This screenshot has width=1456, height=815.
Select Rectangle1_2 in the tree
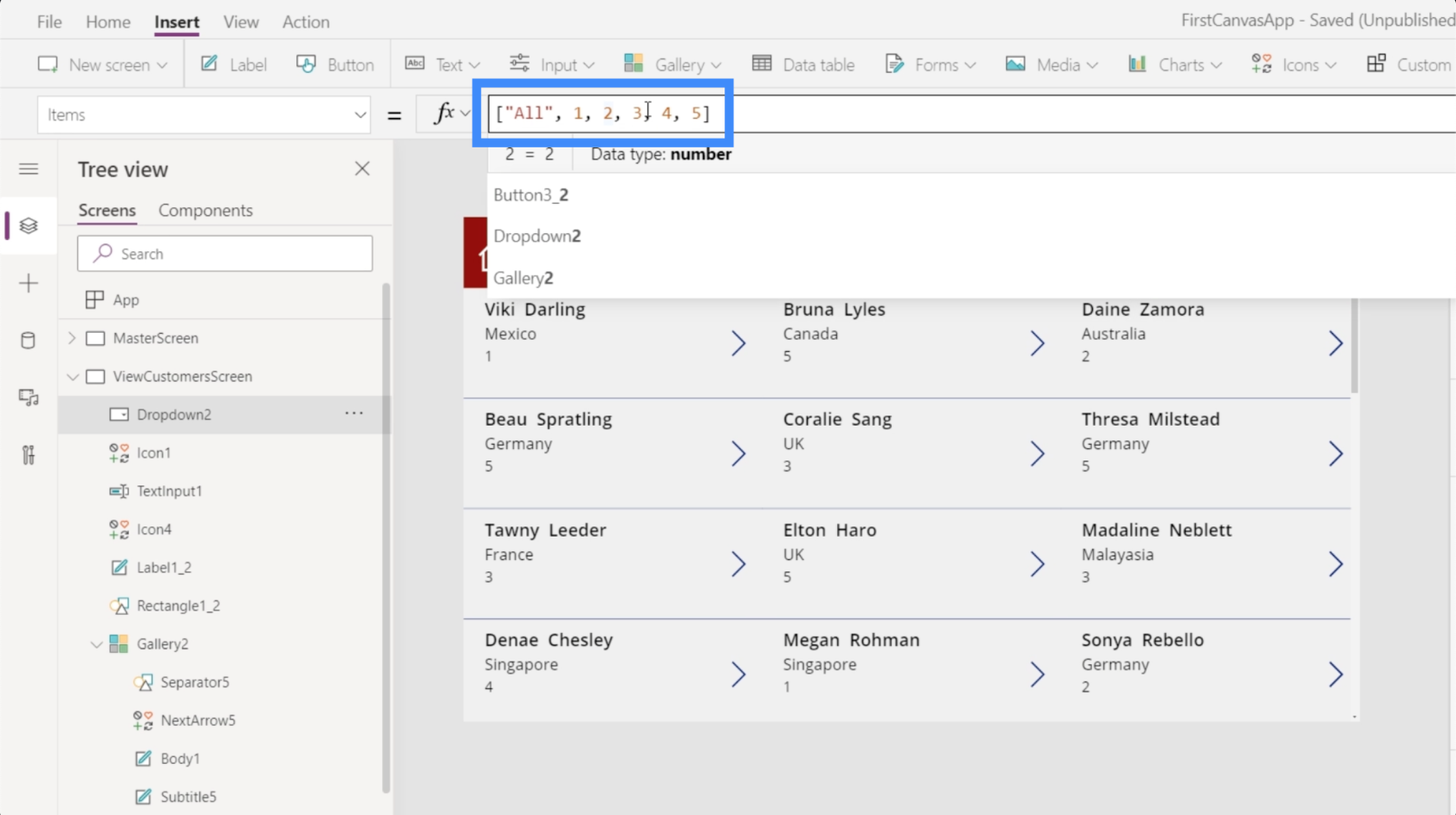pyautogui.click(x=178, y=605)
